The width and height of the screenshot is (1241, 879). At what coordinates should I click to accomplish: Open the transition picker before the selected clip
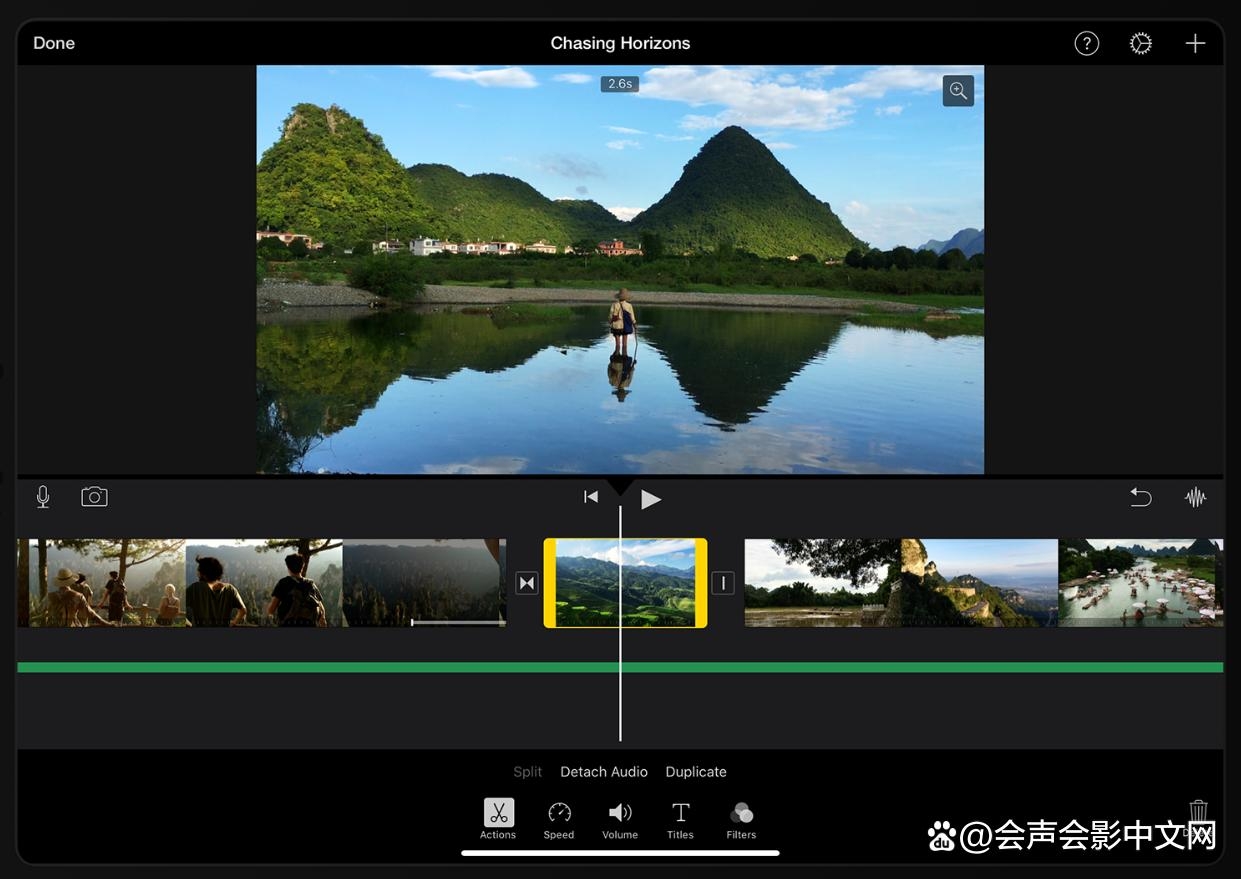(527, 582)
